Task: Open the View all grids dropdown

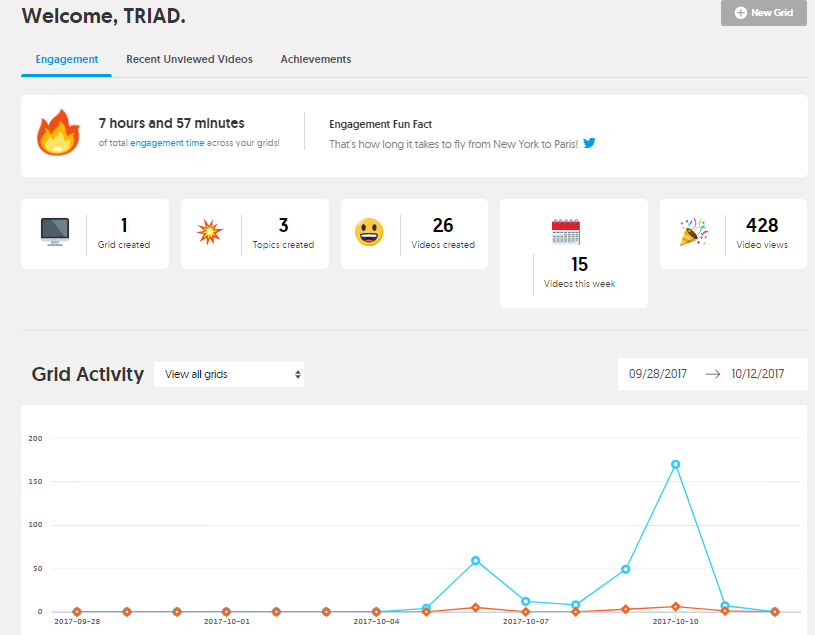Action: tap(229, 374)
